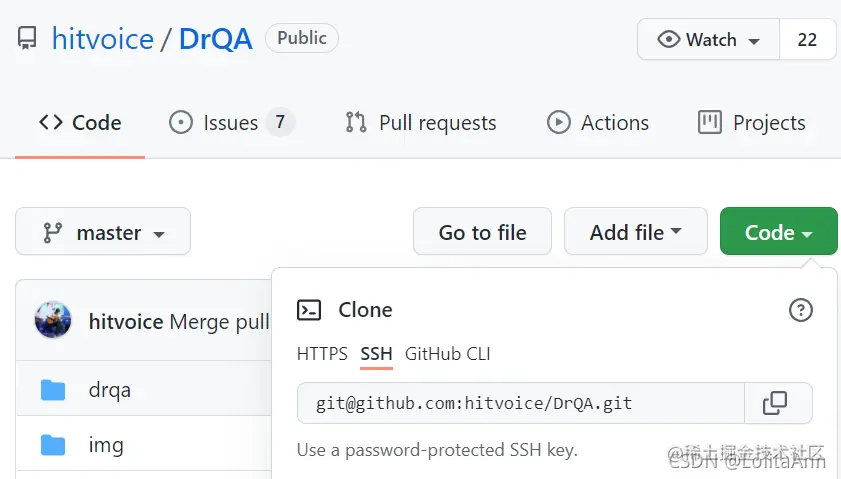Click the terminal Clone icon
This screenshot has width=841, height=479.
click(309, 310)
